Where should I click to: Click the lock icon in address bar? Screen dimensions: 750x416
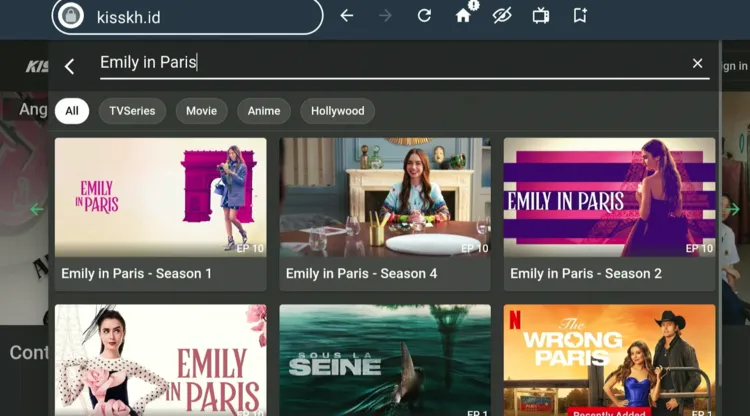(71, 16)
